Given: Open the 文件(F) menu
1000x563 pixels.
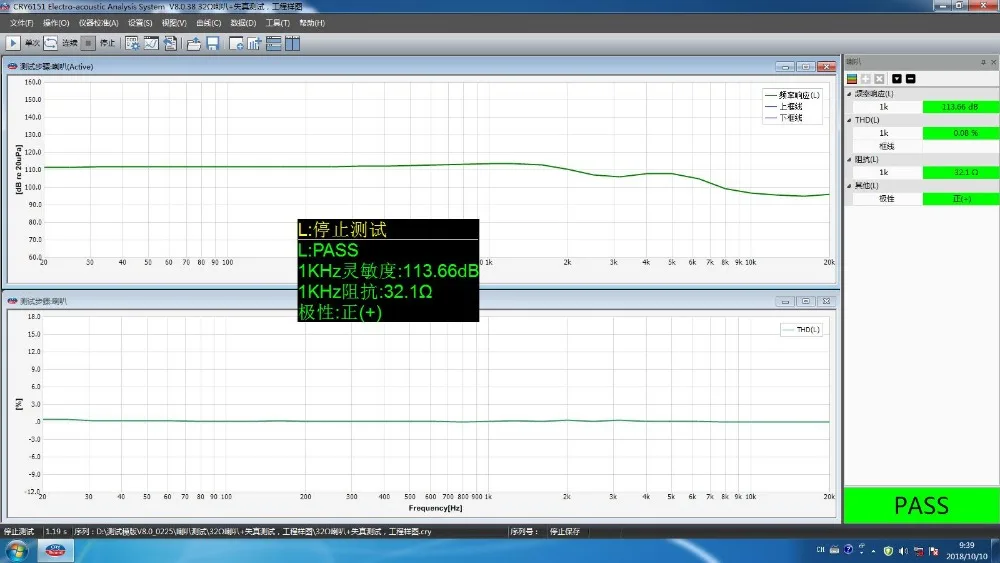Looking at the screenshot, I should point(22,22).
